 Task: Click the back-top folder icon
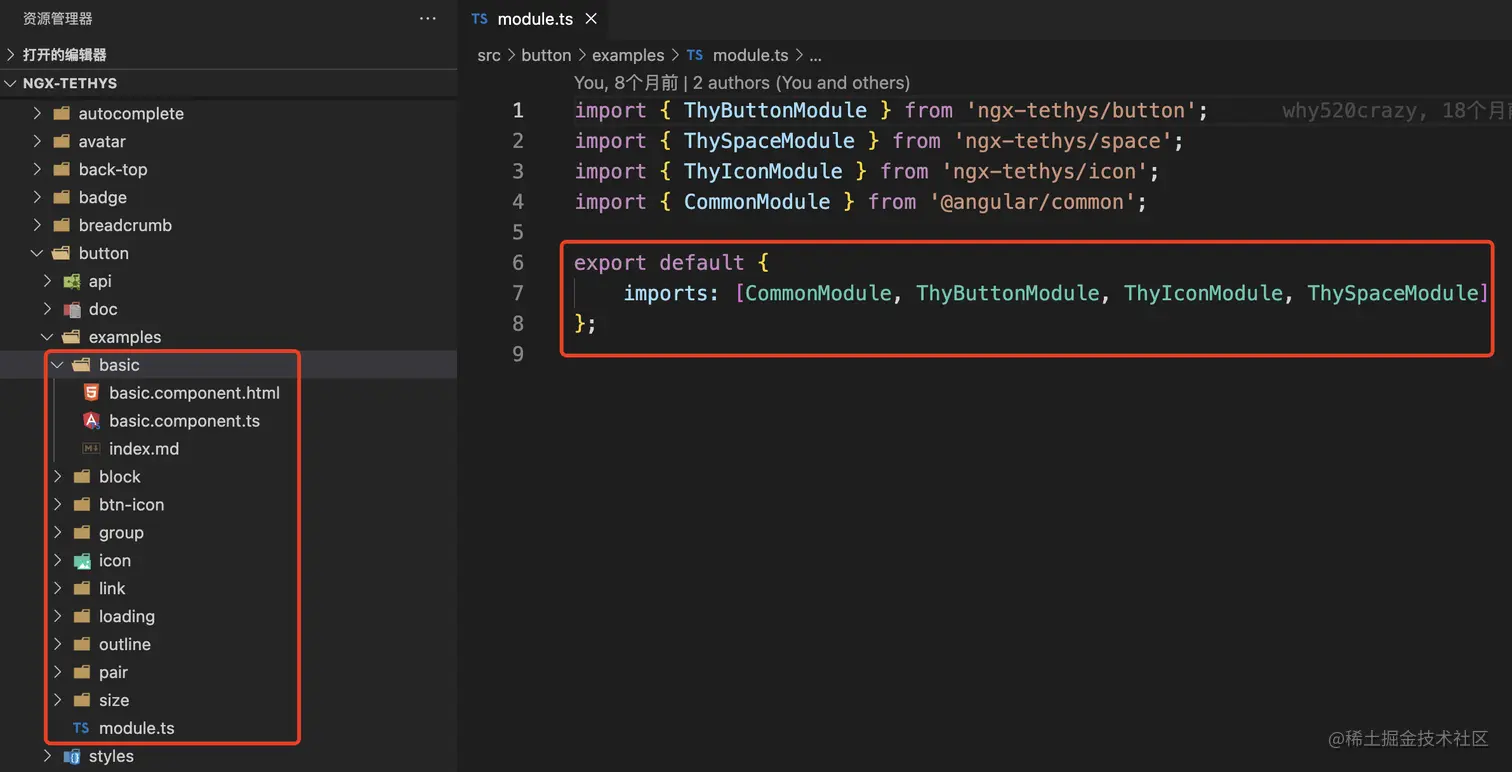(x=62, y=169)
